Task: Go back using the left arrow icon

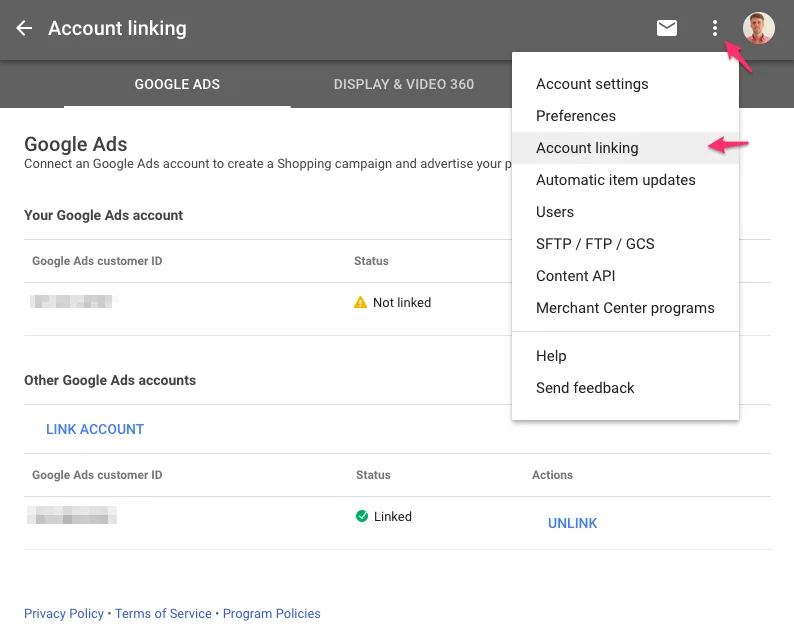Action: point(24,28)
